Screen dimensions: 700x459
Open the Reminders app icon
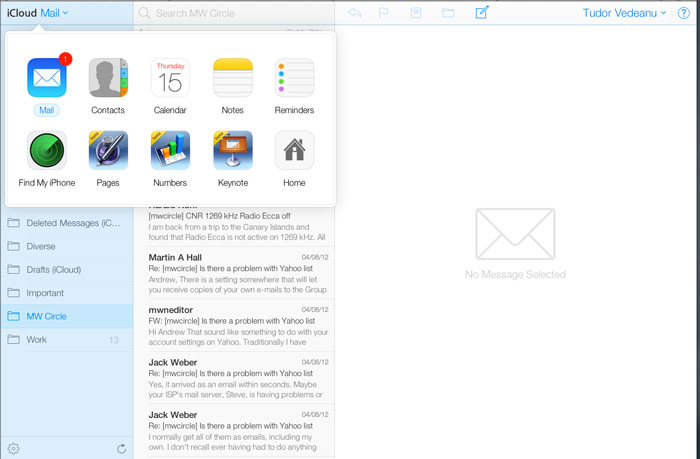coord(294,78)
